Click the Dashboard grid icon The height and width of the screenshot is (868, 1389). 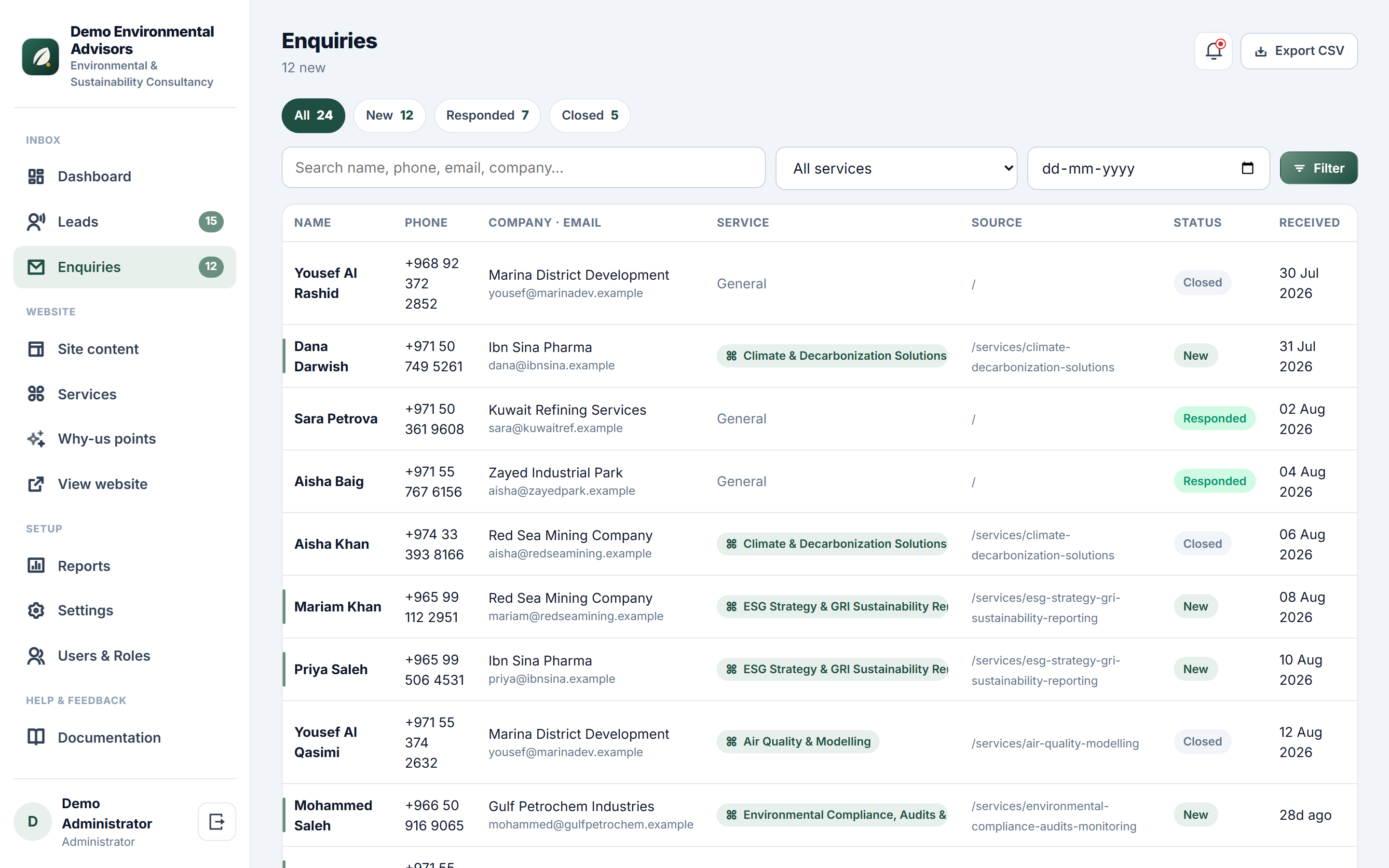point(36,176)
